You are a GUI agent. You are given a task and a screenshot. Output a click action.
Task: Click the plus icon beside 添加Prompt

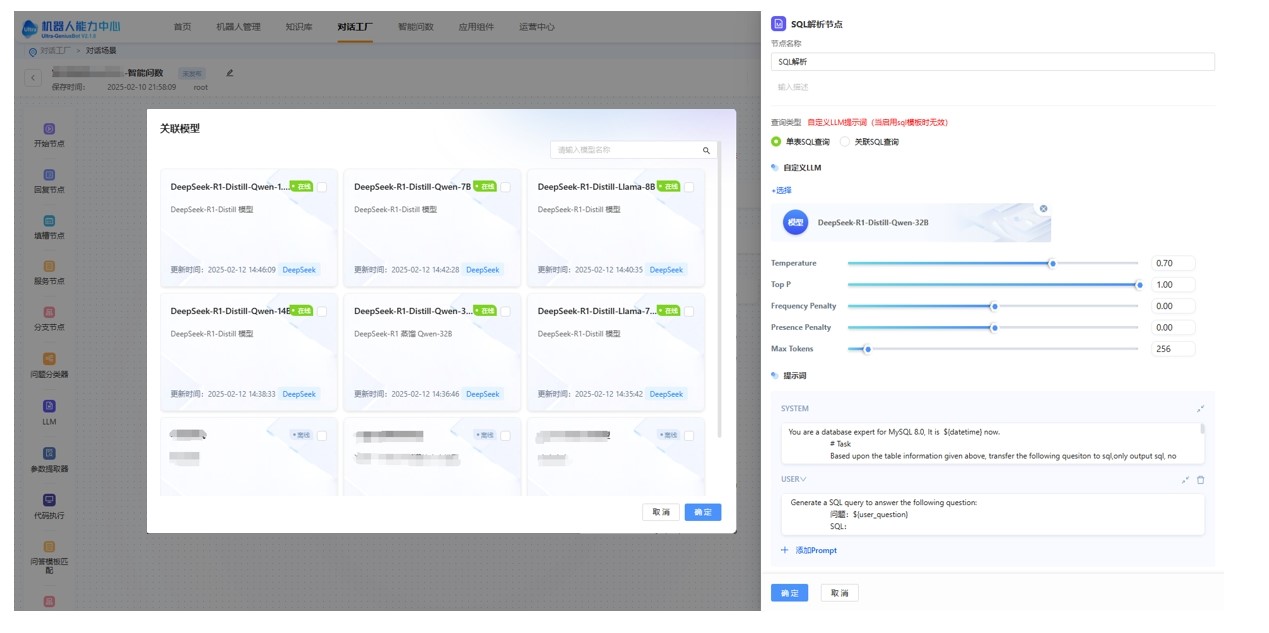785,550
